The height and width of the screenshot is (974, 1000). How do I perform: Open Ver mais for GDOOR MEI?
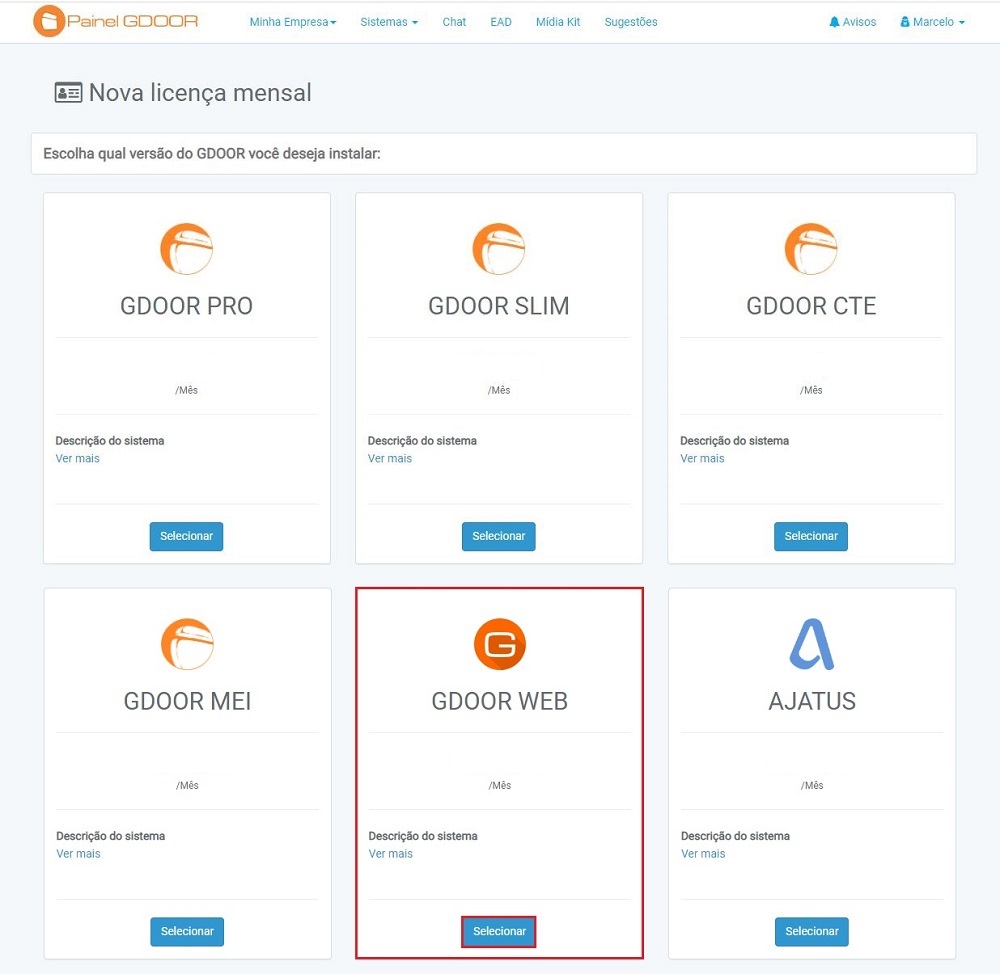78,854
